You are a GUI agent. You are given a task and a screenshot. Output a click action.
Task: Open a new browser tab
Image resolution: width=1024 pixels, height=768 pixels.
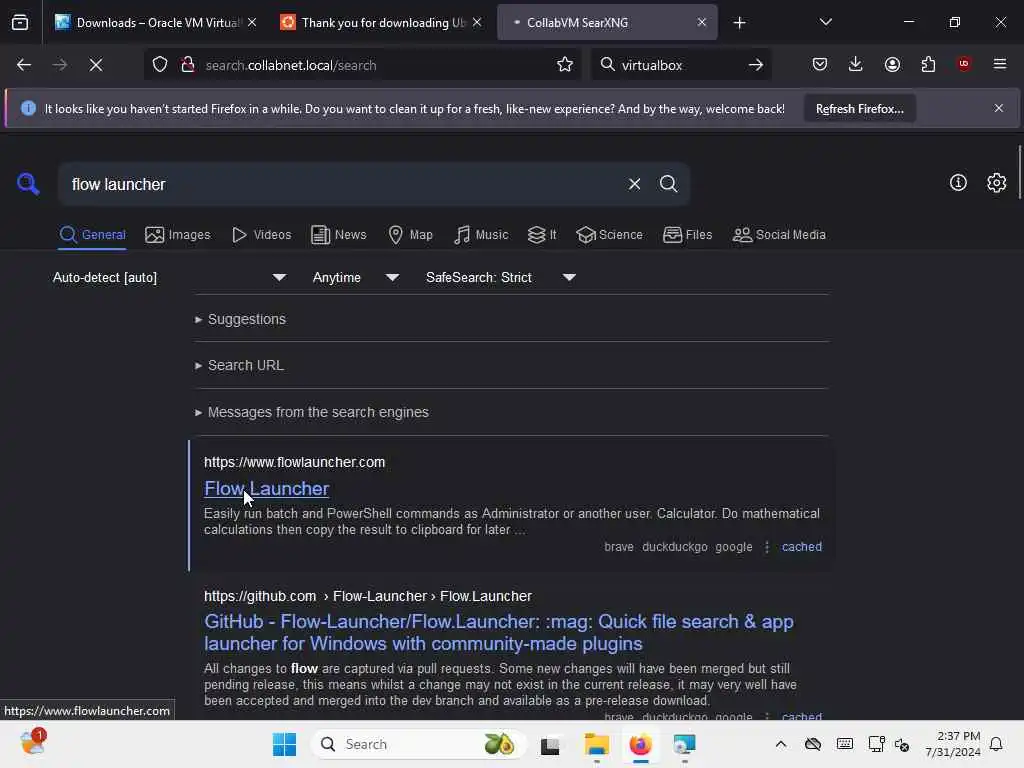pyautogui.click(x=739, y=23)
